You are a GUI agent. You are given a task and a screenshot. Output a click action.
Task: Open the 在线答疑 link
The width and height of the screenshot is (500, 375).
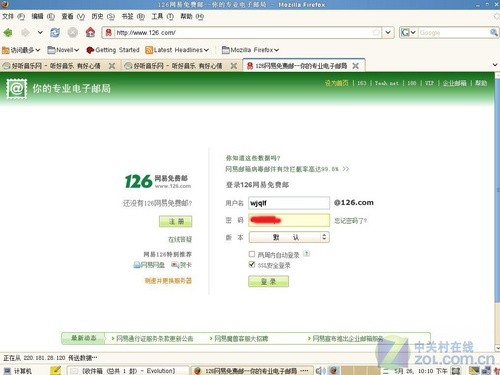click(180, 239)
